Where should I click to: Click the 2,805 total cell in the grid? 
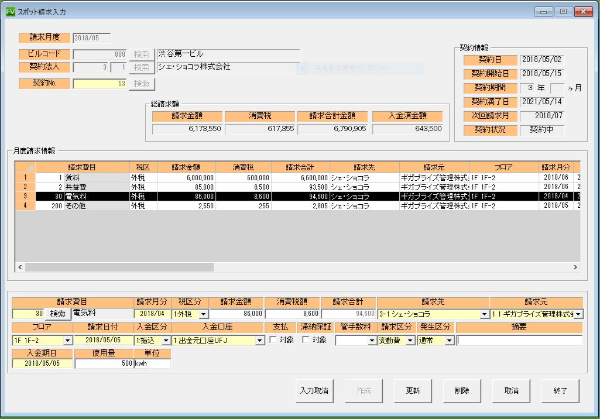(300, 205)
